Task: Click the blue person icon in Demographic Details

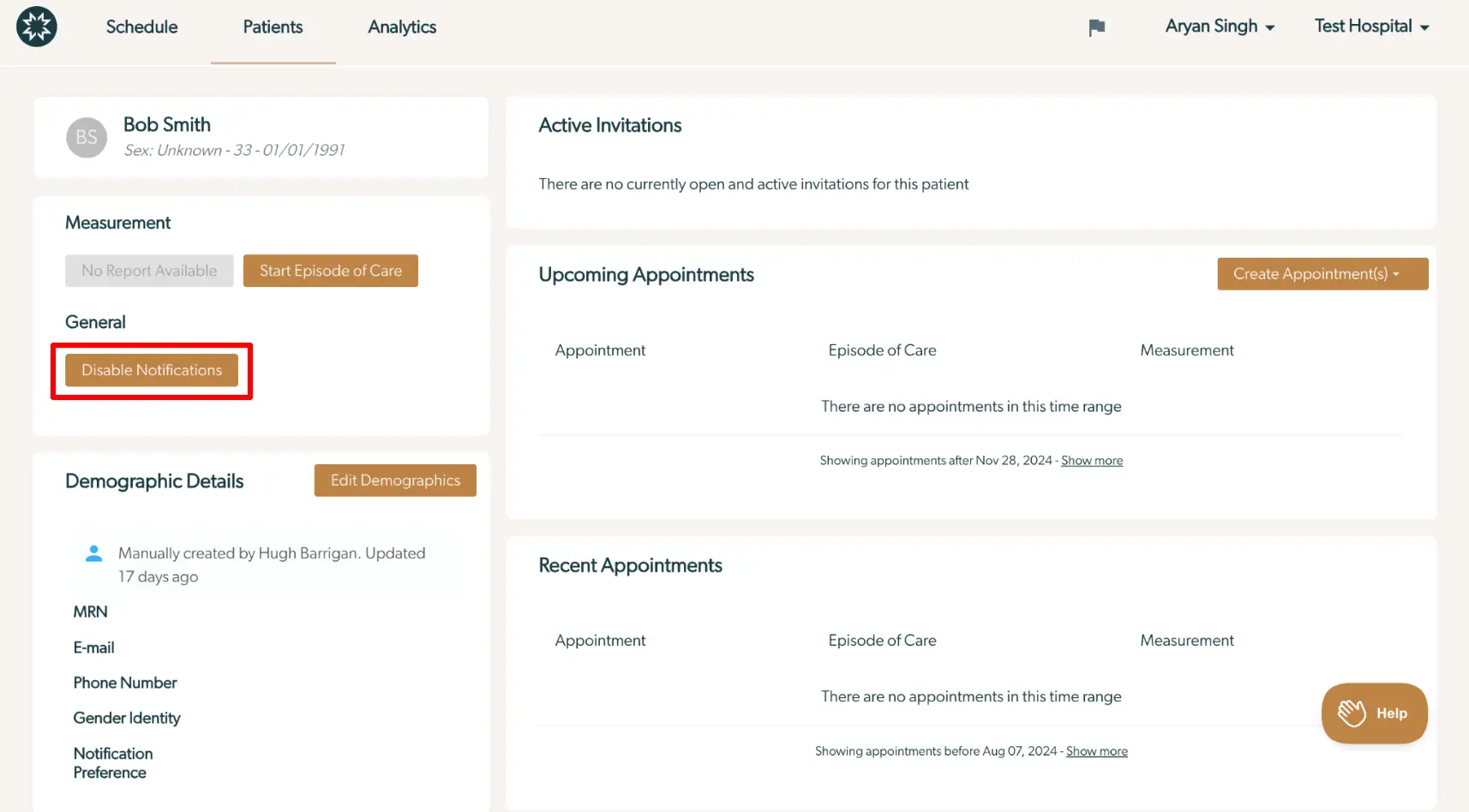Action: tap(93, 552)
